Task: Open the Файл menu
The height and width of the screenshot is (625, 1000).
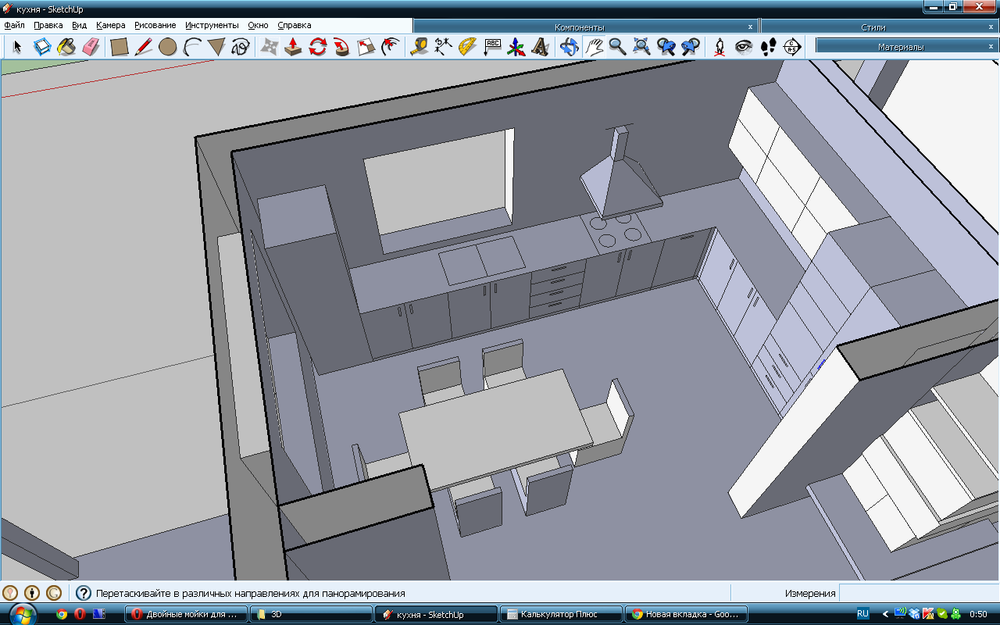Action: click(14, 25)
